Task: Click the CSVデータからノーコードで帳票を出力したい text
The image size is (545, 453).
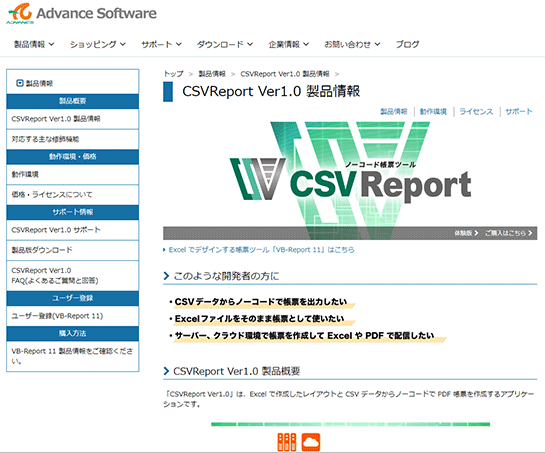Action: click(261, 301)
